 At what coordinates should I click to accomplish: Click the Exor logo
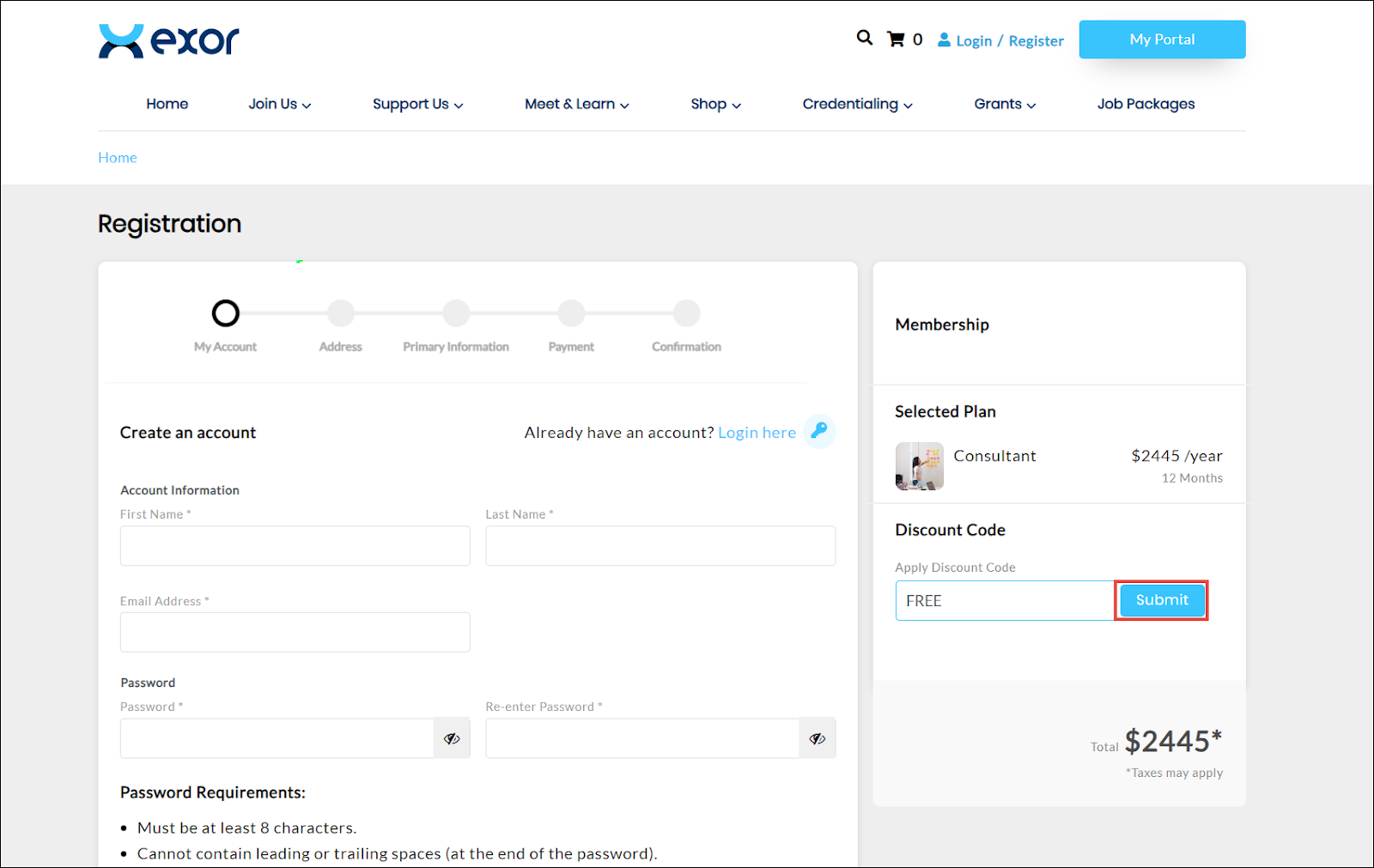point(169,40)
